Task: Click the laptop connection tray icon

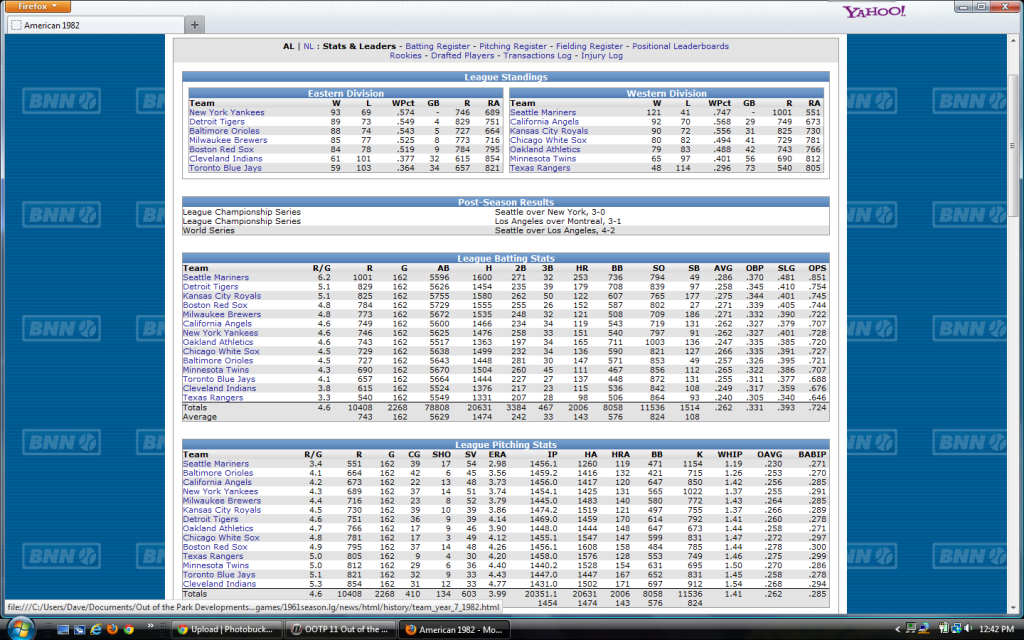Action: pyautogui.click(x=923, y=628)
